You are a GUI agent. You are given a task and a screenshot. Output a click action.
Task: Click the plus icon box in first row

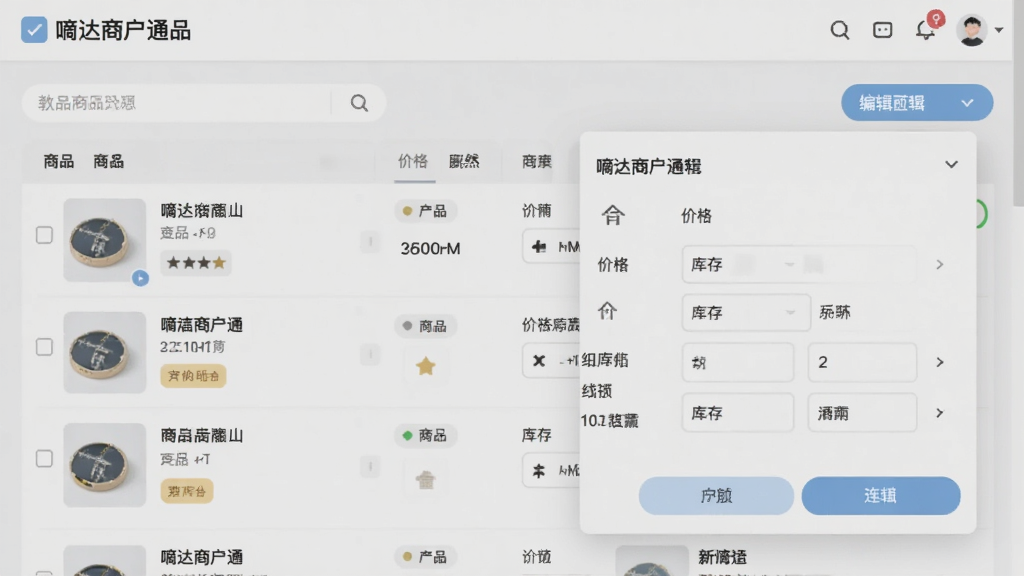click(551, 247)
